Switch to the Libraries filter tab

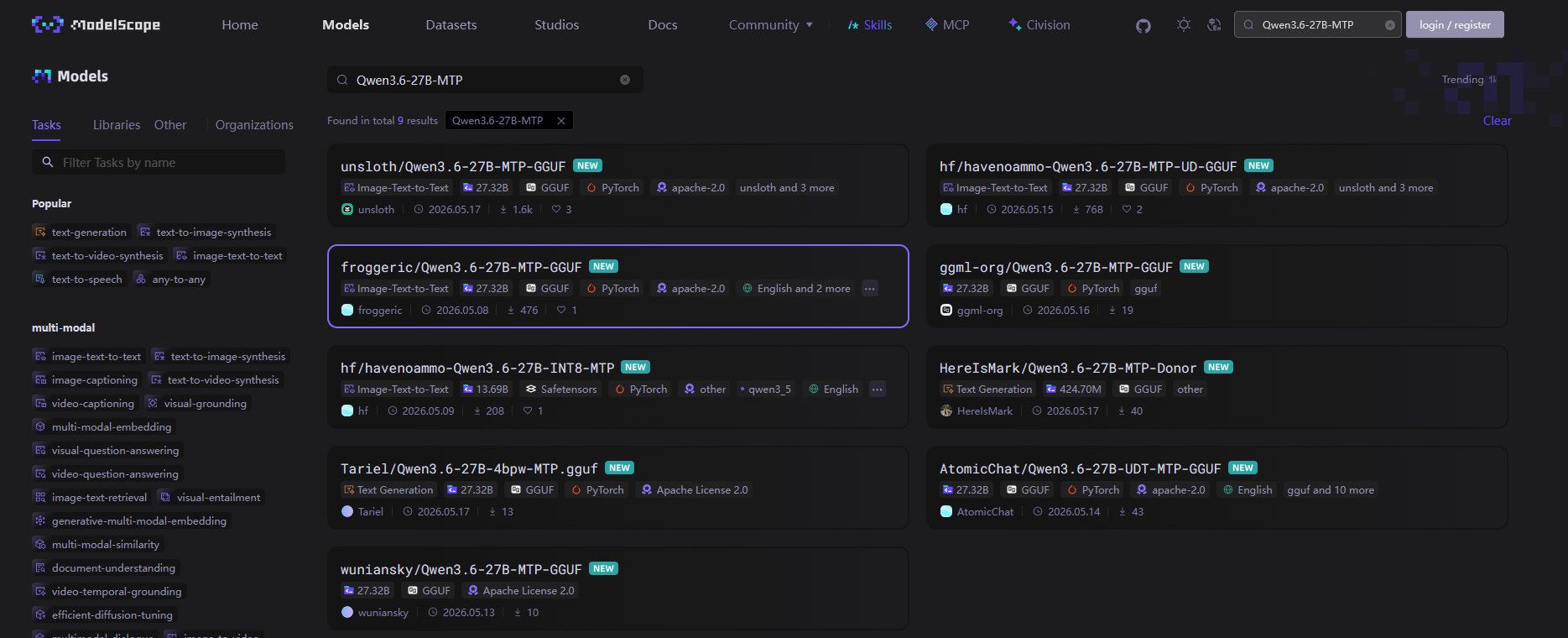coord(117,125)
